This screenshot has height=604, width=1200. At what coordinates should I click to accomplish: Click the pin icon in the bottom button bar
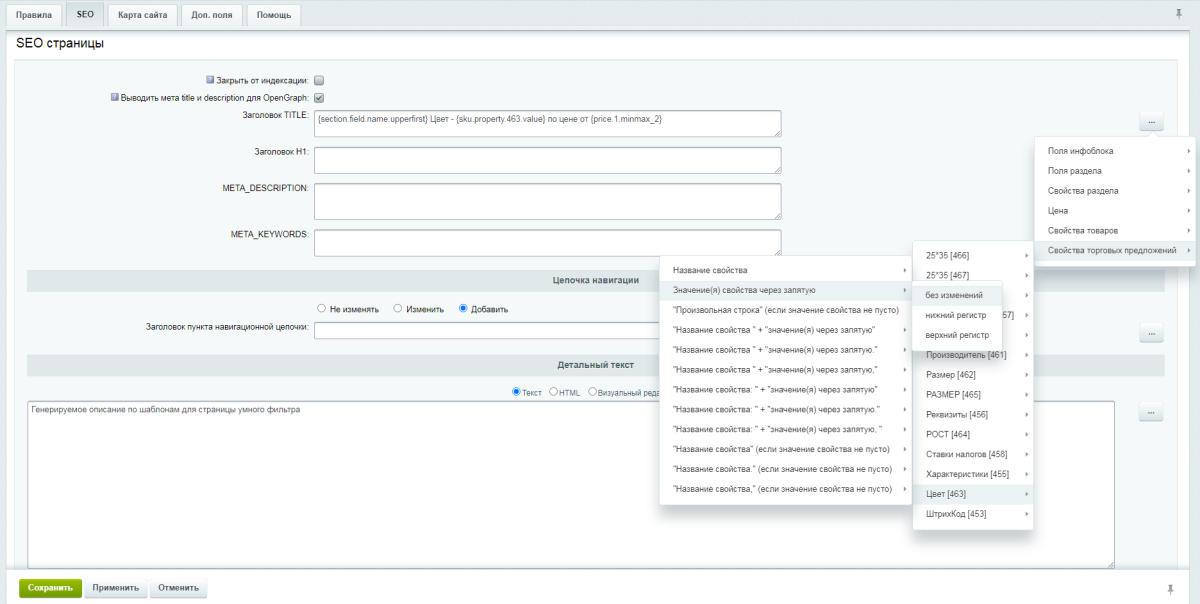click(1171, 588)
